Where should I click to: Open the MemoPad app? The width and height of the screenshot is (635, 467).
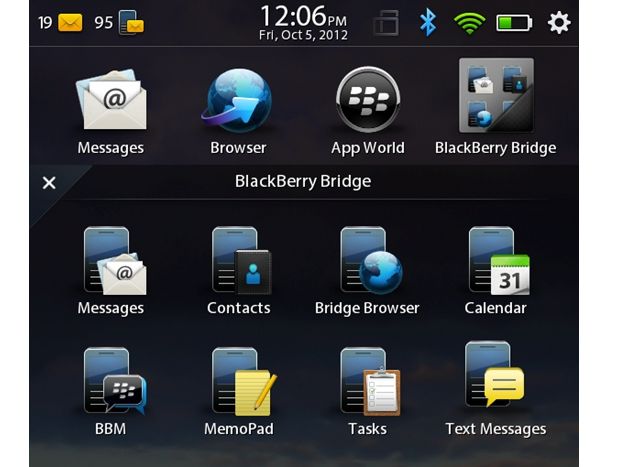[x=244, y=382]
